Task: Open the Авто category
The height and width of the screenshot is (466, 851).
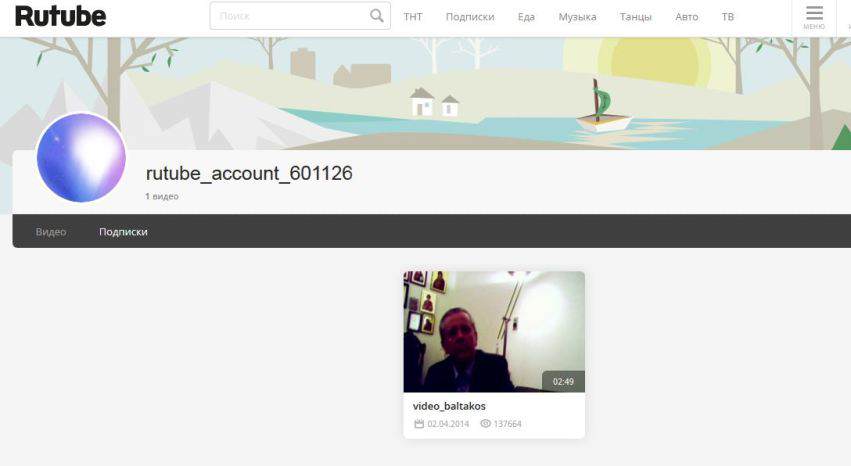Action: coord(687,17)
